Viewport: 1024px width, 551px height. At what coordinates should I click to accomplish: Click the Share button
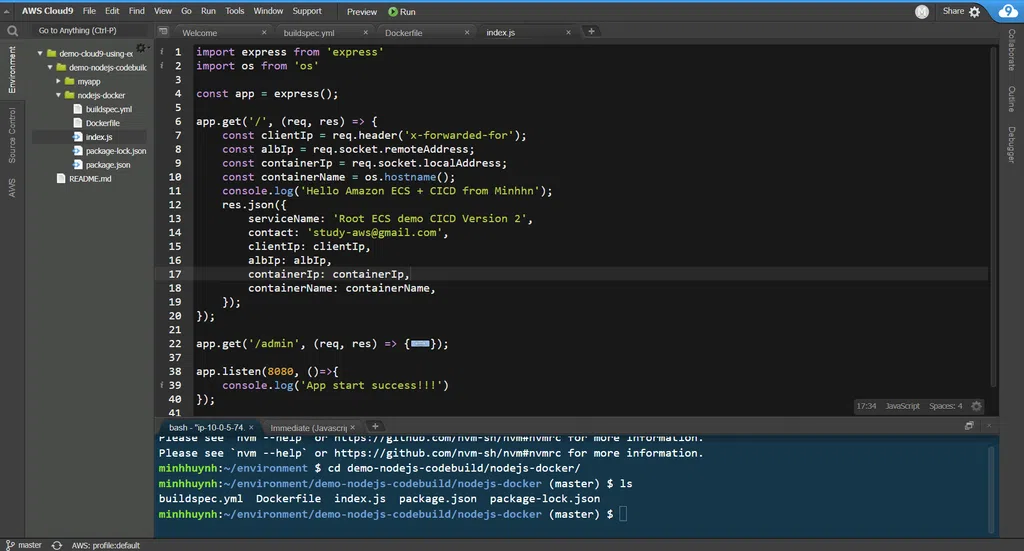(953, 11)
